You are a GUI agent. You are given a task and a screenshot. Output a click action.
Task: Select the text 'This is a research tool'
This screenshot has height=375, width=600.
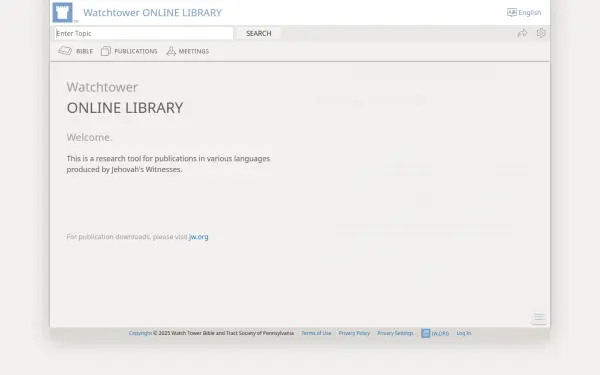pyautogui.click(x=103, y=158)
